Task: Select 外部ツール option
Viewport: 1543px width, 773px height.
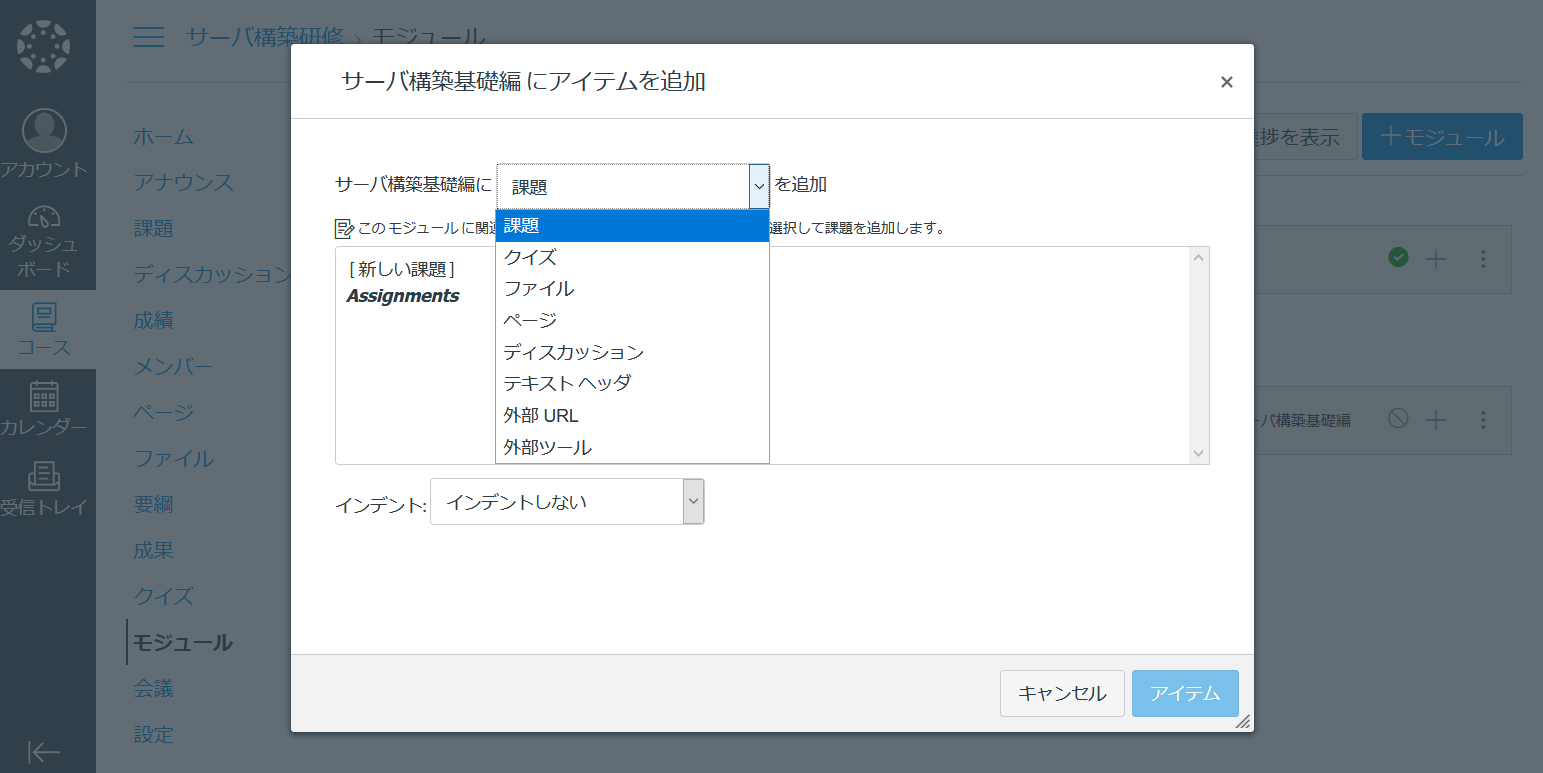Action: click(632, 447)
